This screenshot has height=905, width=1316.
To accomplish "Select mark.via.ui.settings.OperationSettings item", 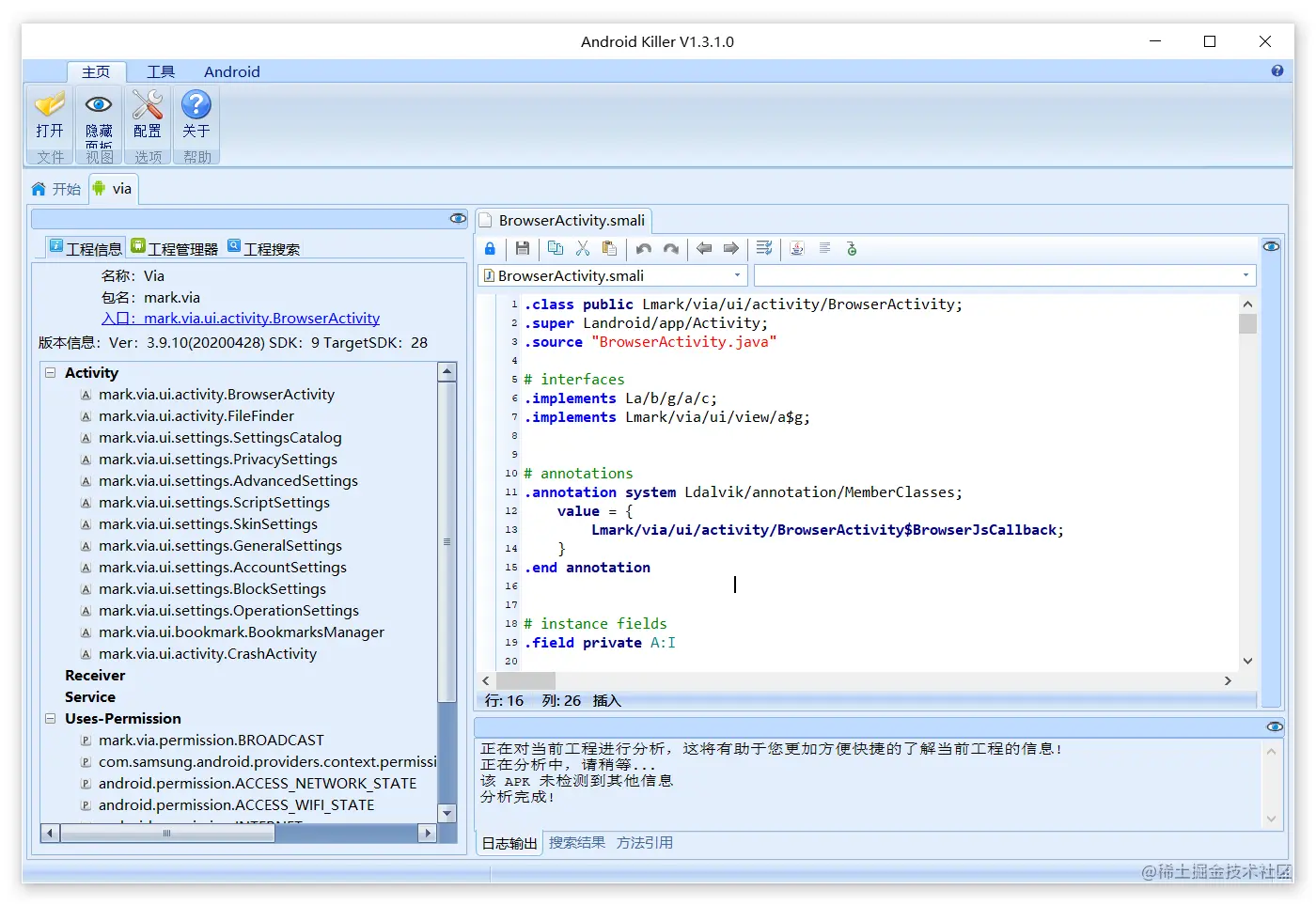I will (x=228, y=611).
